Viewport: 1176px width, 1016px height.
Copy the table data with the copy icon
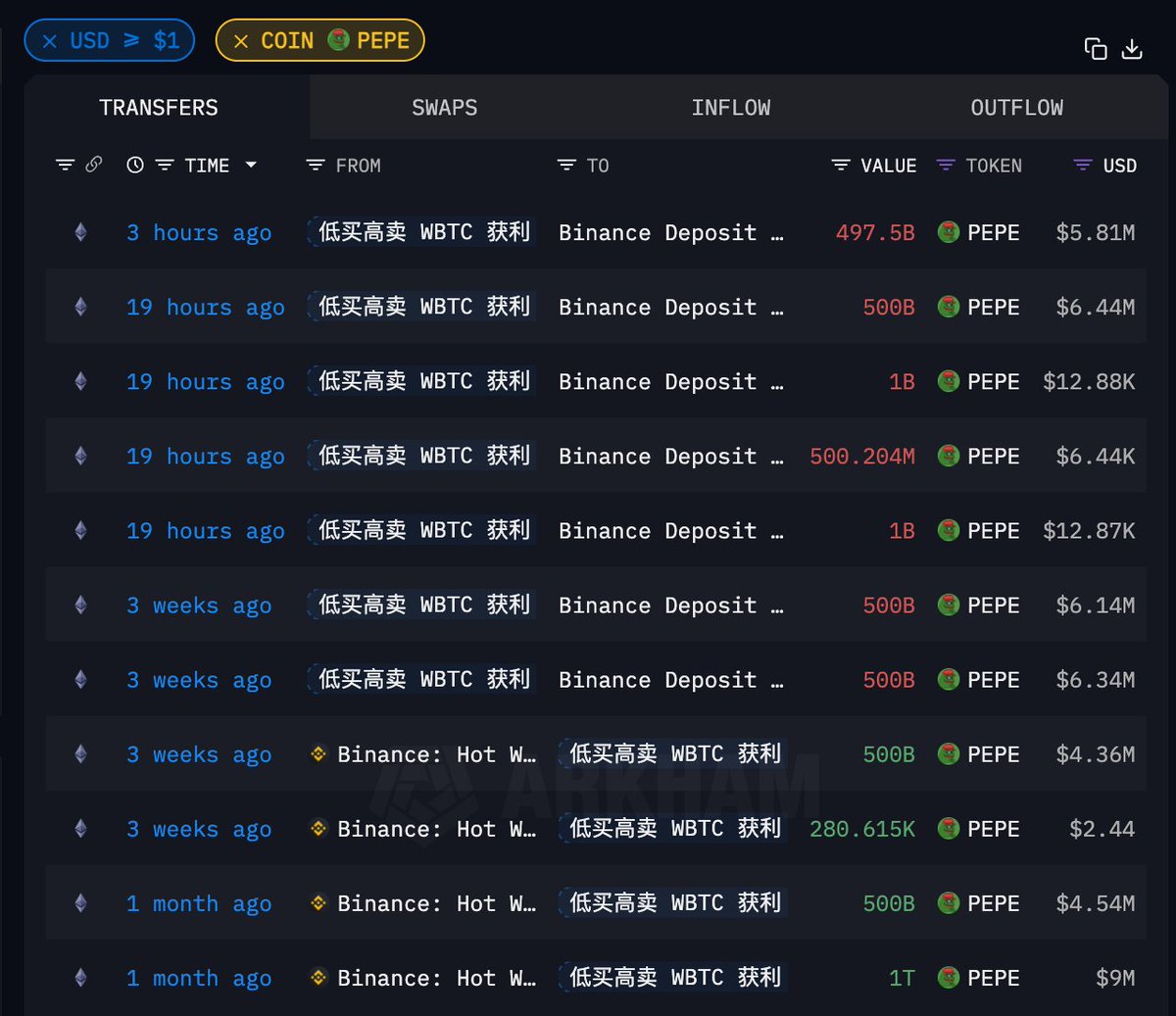point(1096,49)
